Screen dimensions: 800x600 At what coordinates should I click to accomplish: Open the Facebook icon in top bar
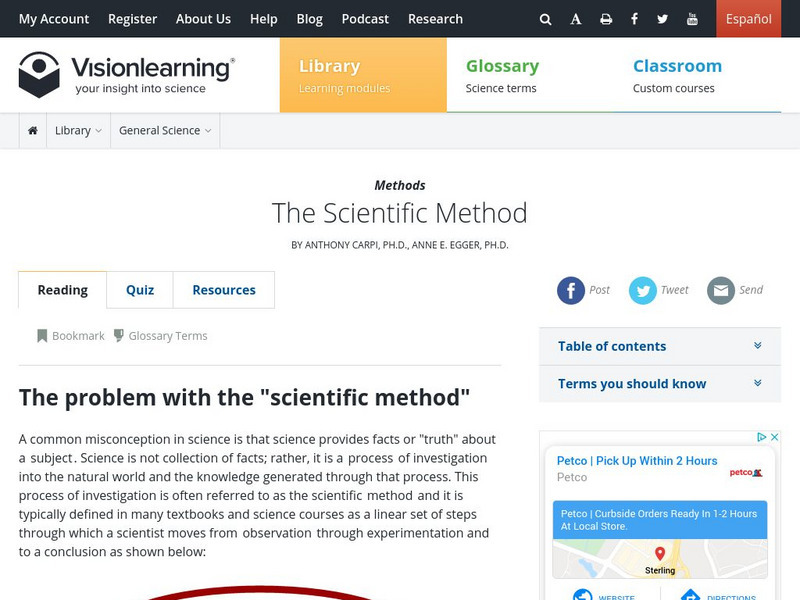634,19
